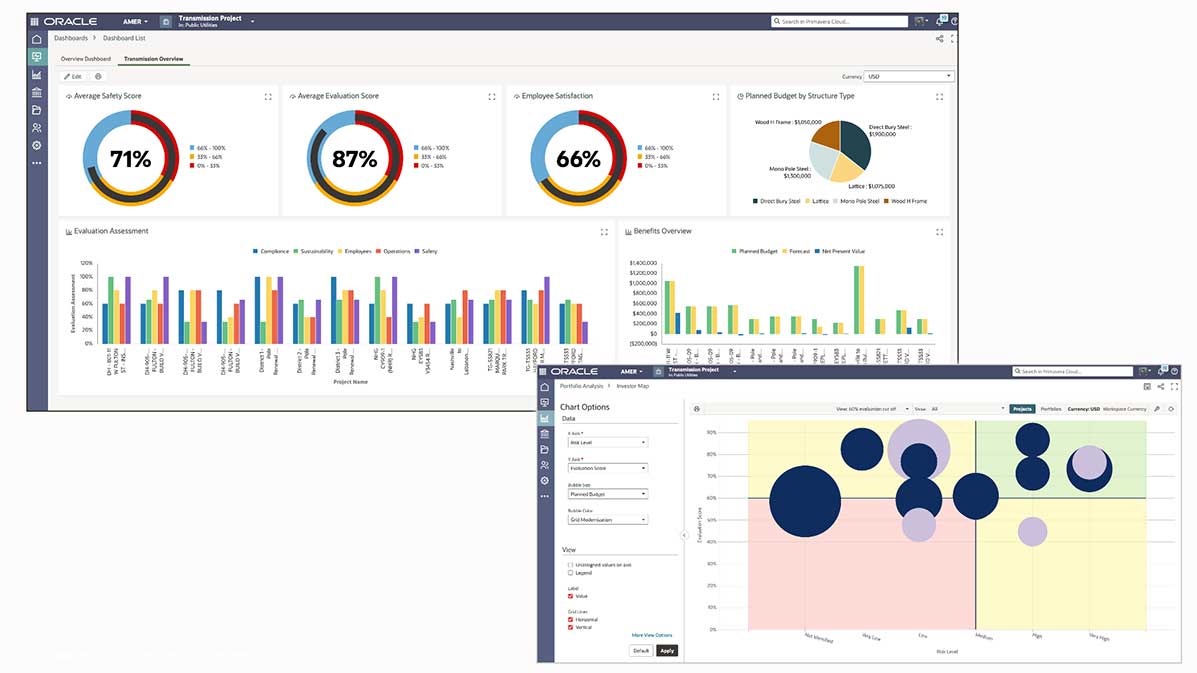Click the Search in Primavera Cloud field
Image resolution: width=1197 pixels, height=673 pixels.
[840, 21]
